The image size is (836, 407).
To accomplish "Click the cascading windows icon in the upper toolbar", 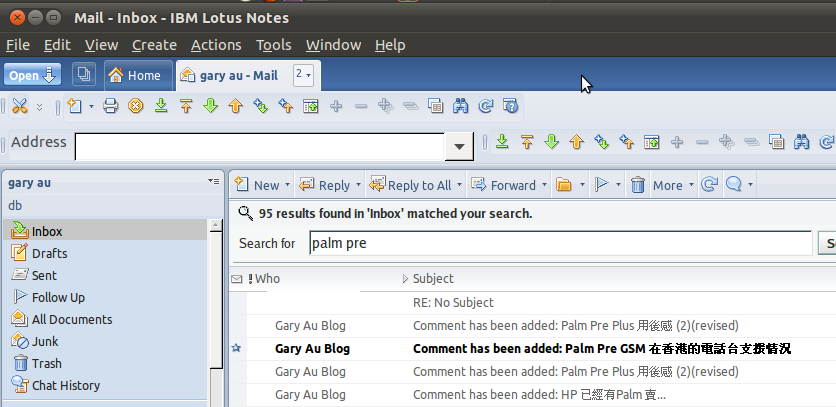I will [436, 106].
